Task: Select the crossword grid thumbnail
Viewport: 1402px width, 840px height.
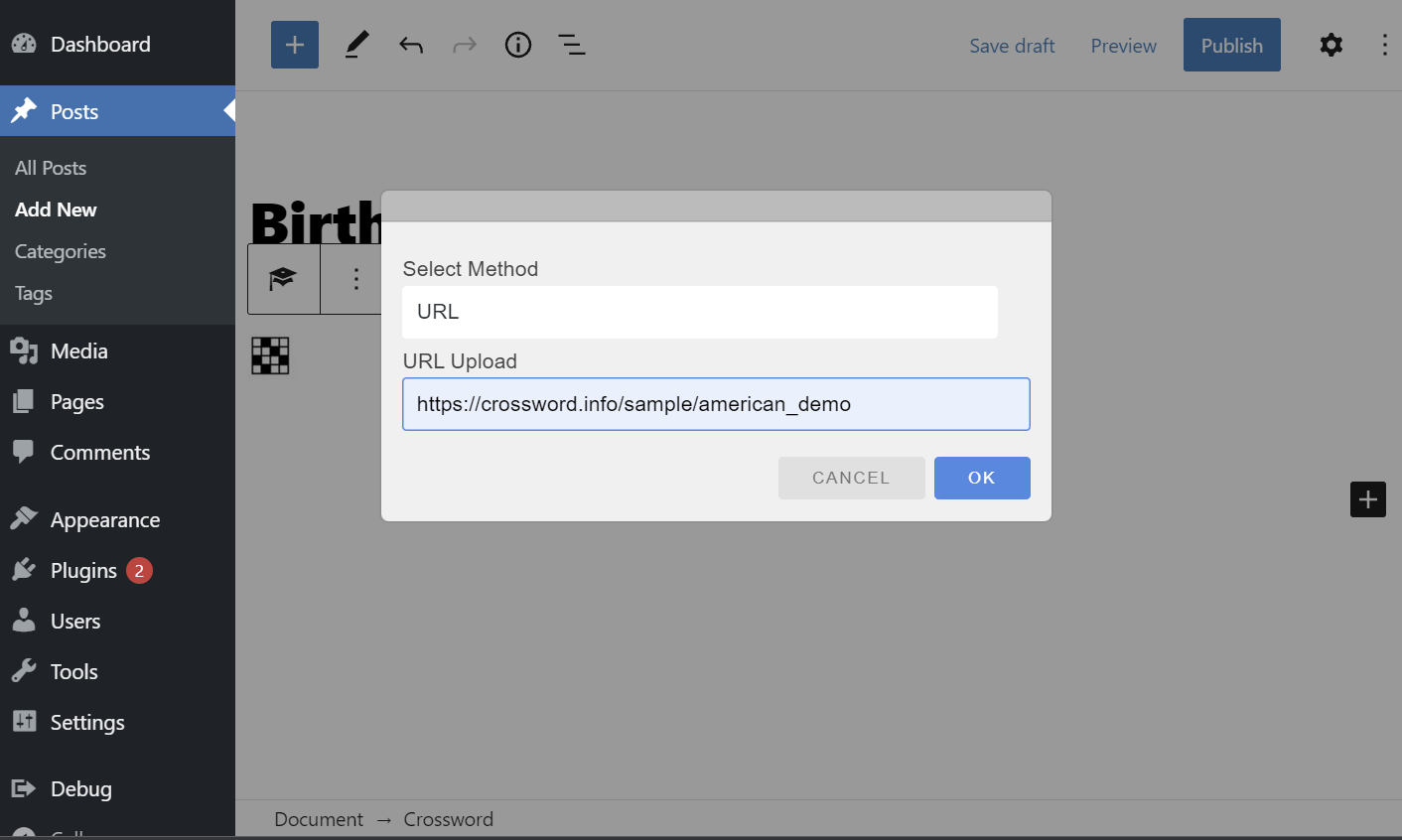Action: [270, 355]
